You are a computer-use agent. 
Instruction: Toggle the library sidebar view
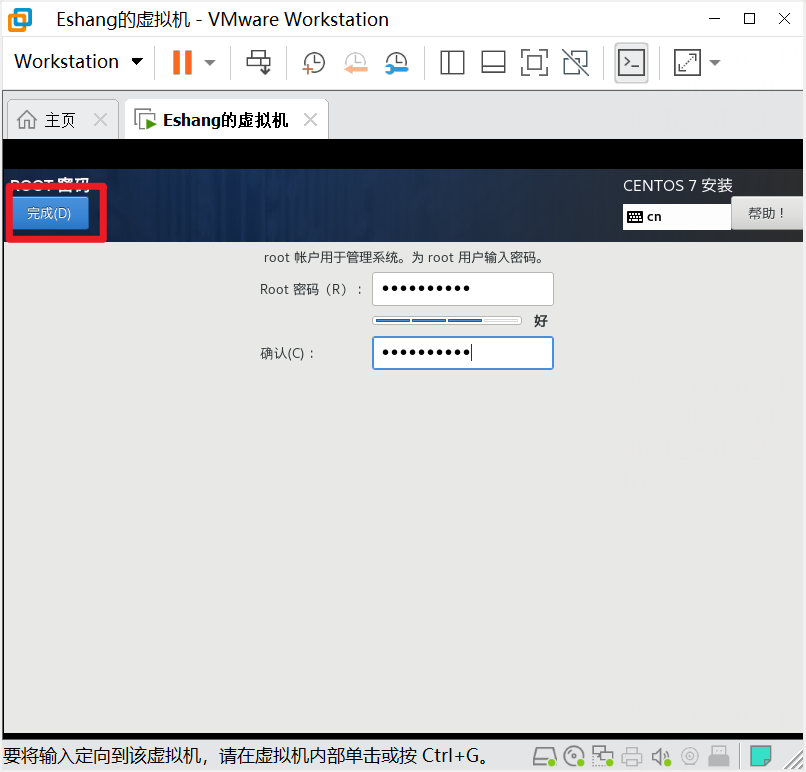coord(452,63)
